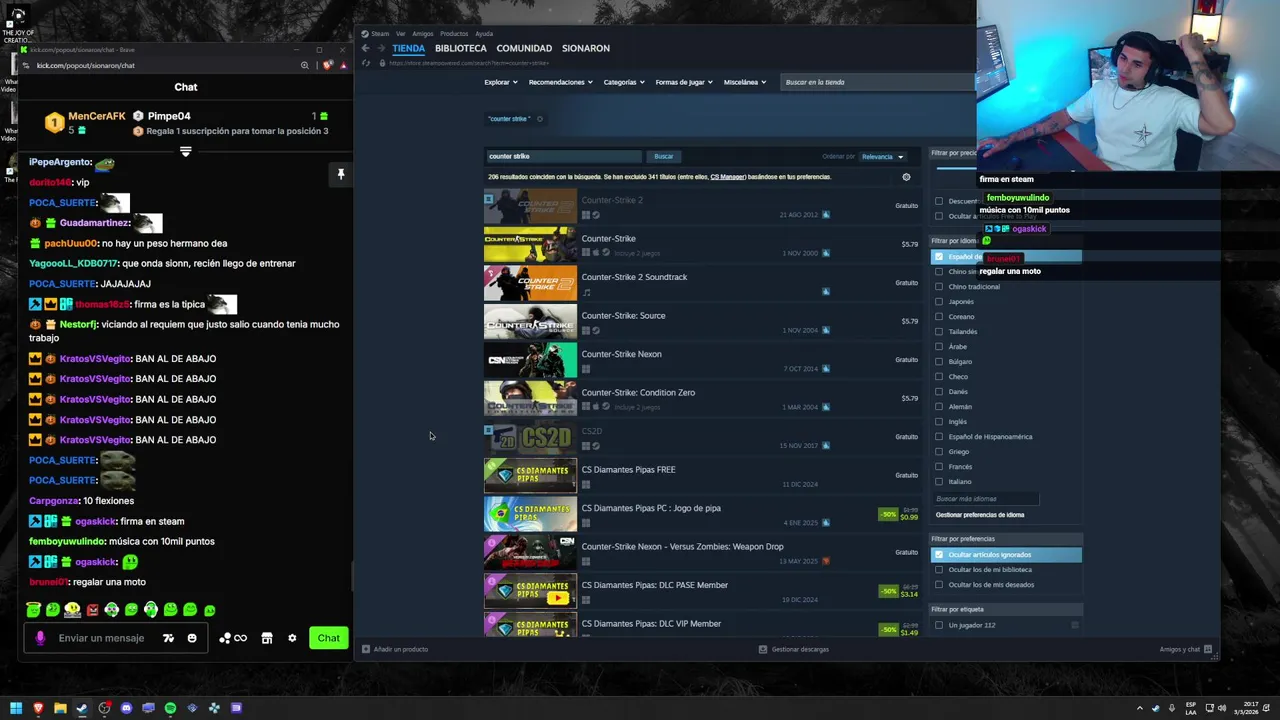
Task: Select the red angry emote
Action: pyautogui.click(x=92, y=609)
